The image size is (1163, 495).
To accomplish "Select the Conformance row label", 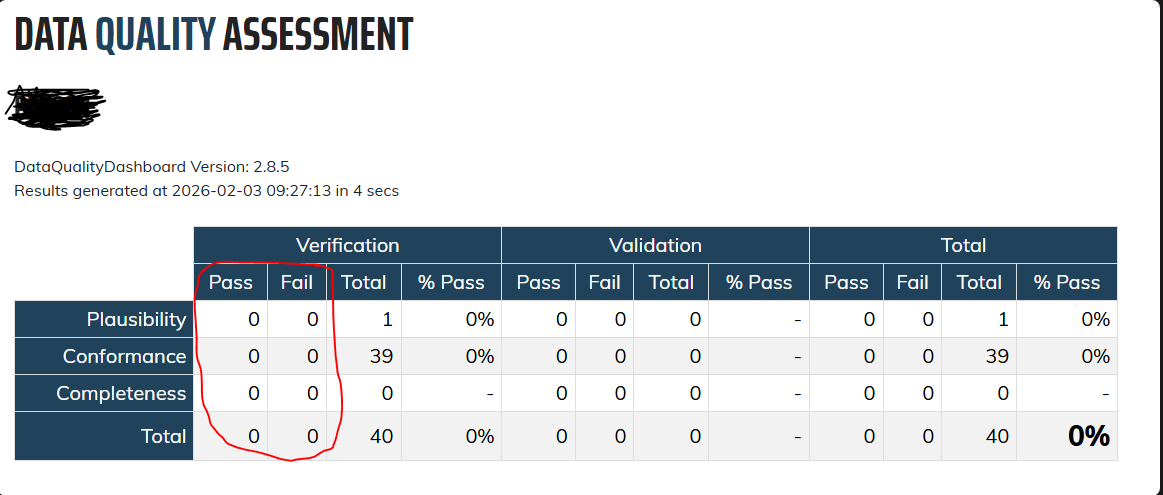I will point(124,356).
